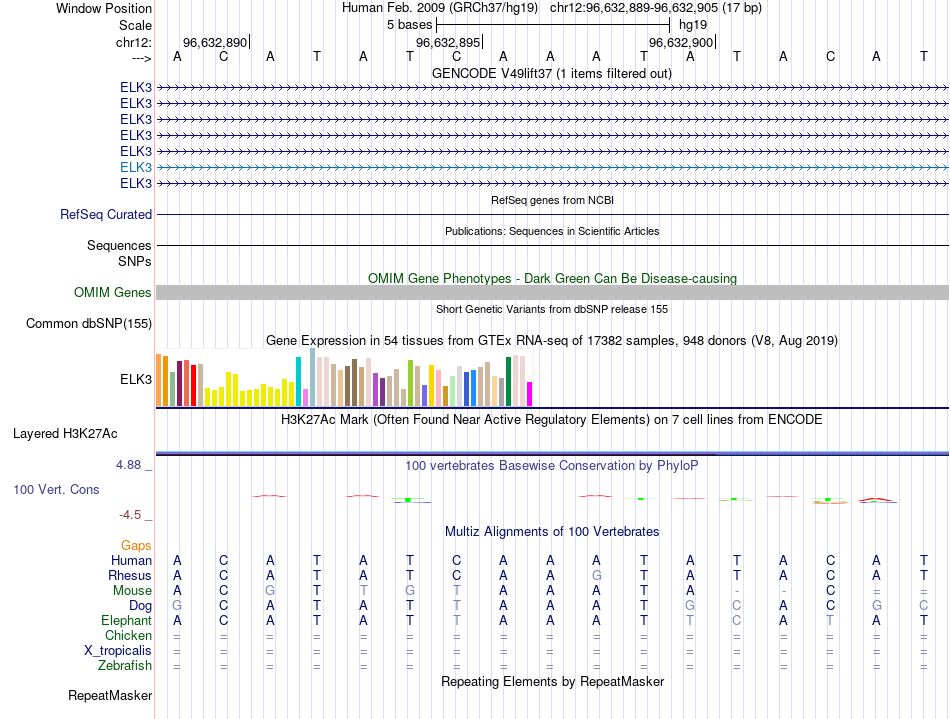
Task: Click Short Genetic Variants from dbSNP title
Action: [552, 309]
